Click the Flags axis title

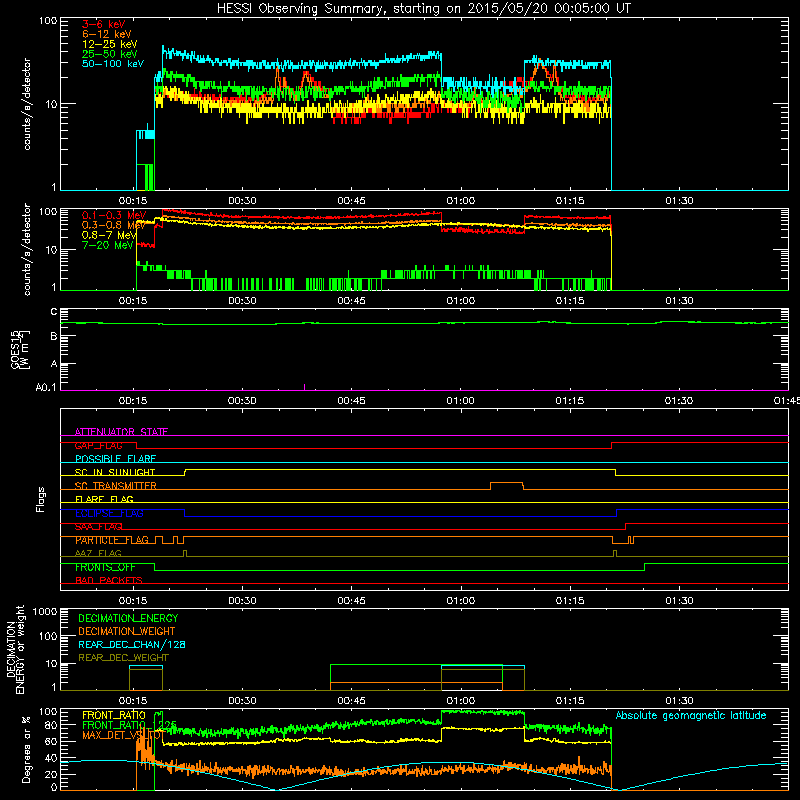click(x=41, y=499)
